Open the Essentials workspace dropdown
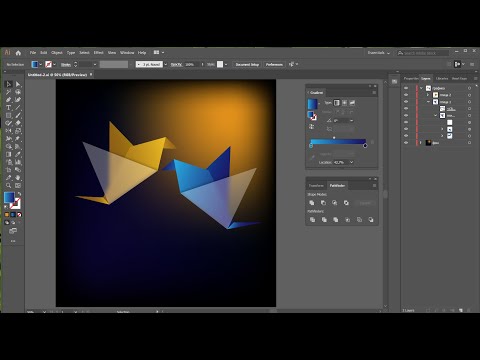Screen dimensions: 480x360 click(x=378, y=53)
